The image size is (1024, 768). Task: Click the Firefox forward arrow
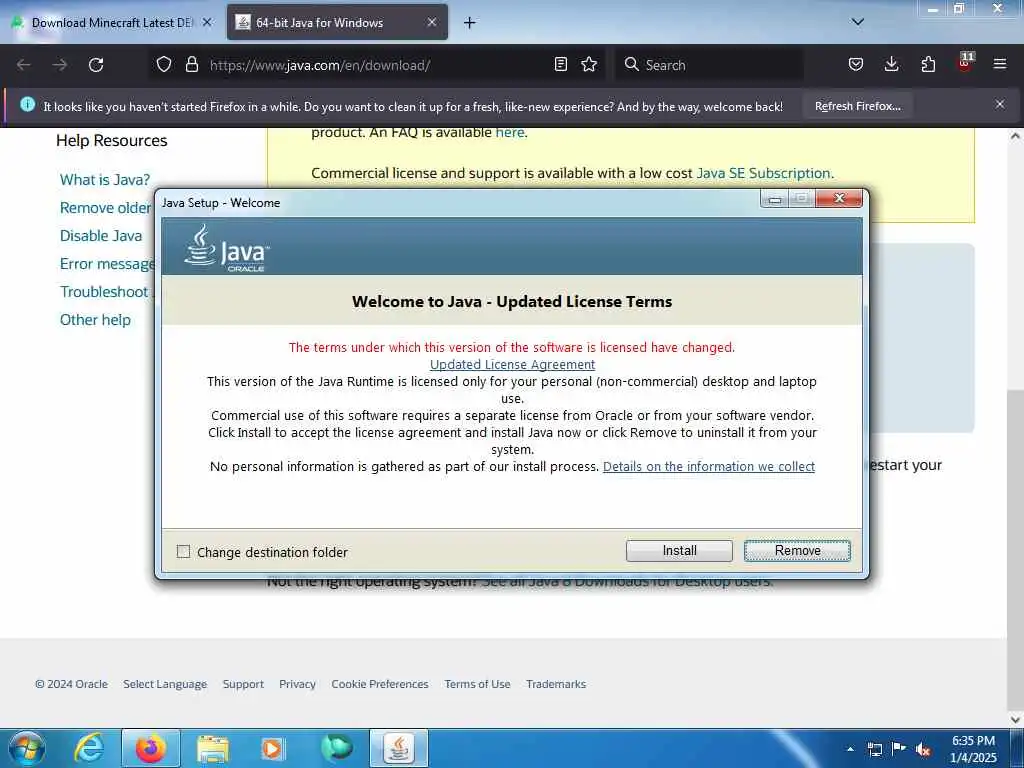59,65
